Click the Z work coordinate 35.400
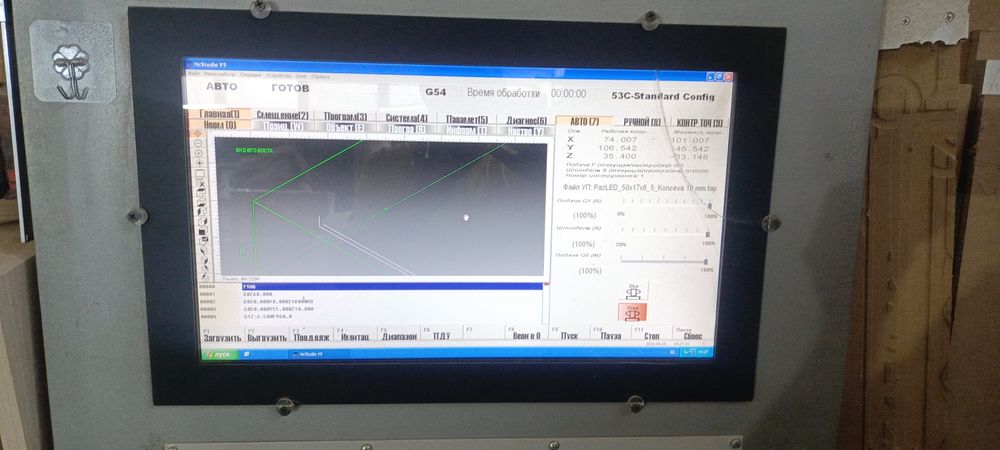This screenshot has height=450, width=1000. [619, 156]
